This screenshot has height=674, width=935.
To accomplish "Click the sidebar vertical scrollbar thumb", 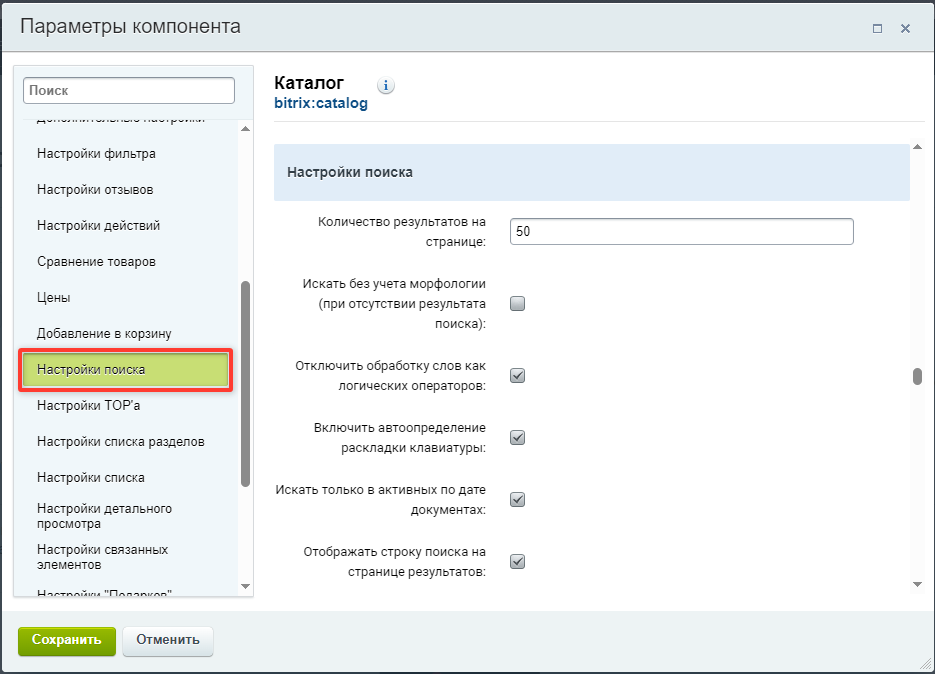I will tap(245, 384).
